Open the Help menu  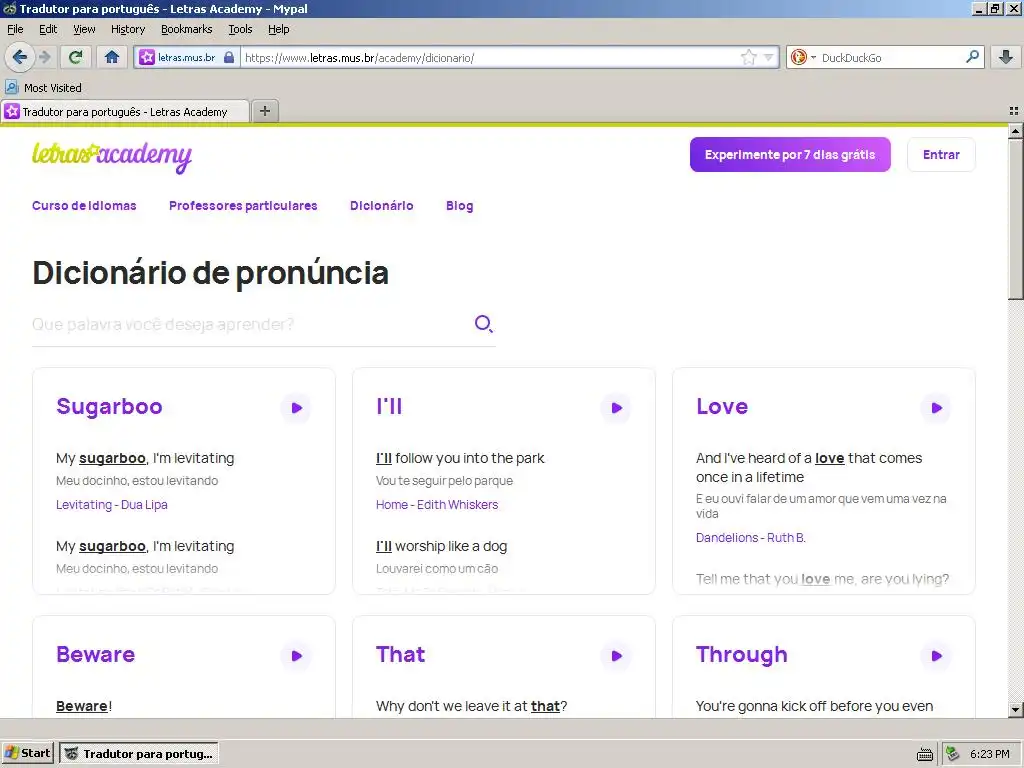(x=278, y=29)
